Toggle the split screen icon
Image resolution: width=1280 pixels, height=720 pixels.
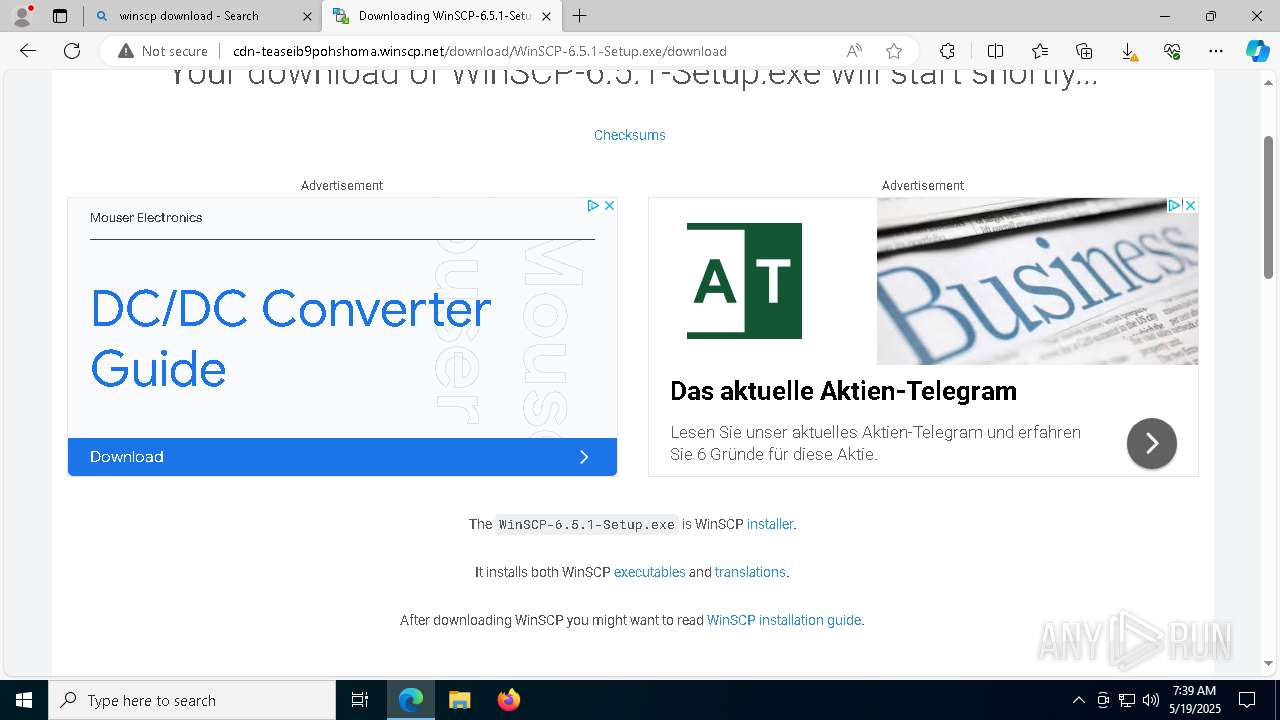995,51
